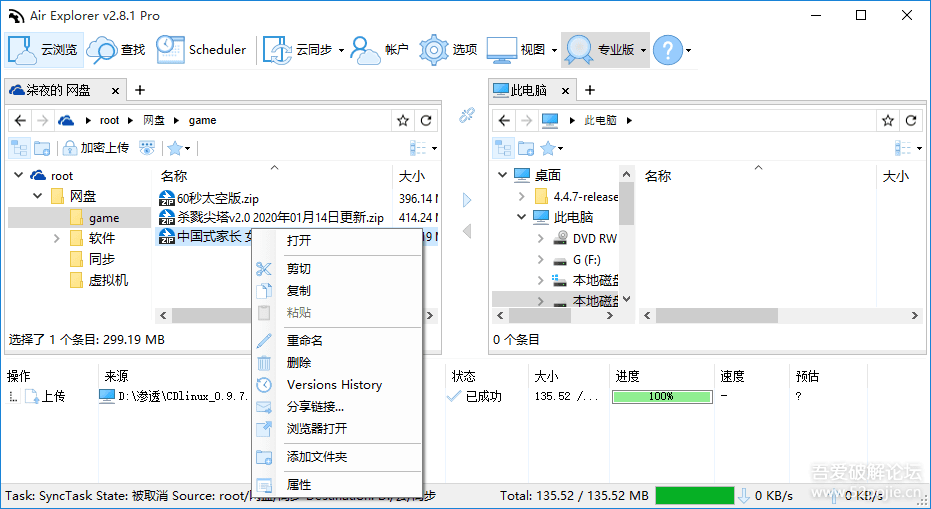Collapse the 网盘 tree folder
The width and height of the screenshot is (931, 509).
pyautogui.click(x=37, y=196)
